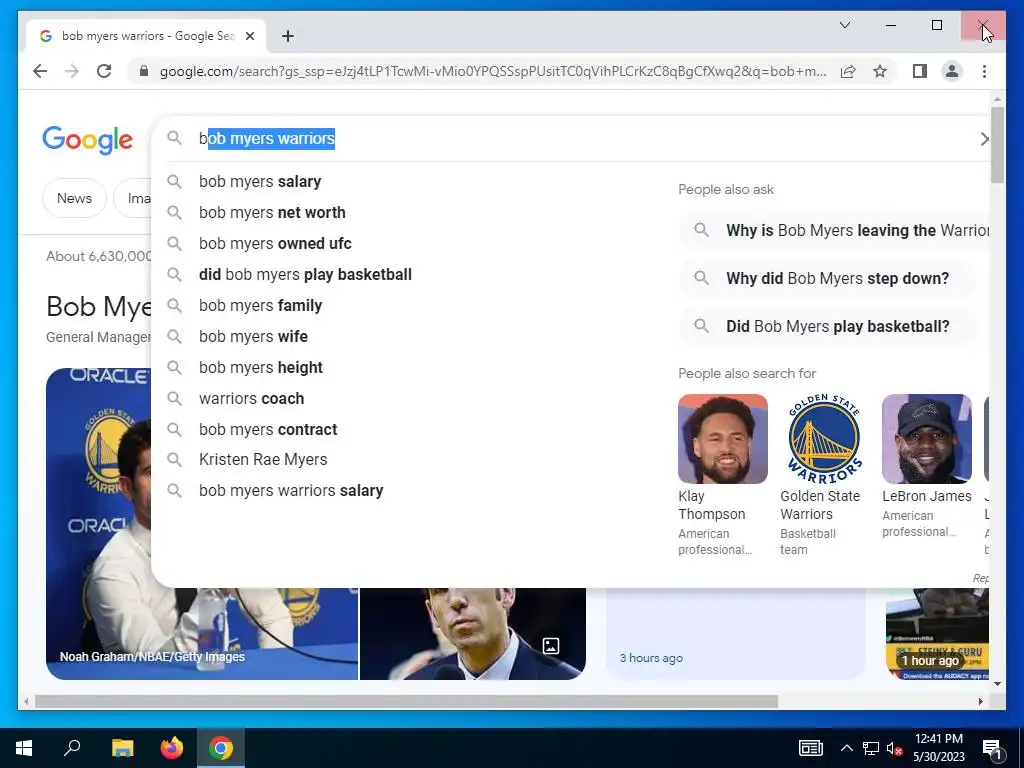The height and width of the screenshot is (768, 1024).
Task: Click the vertical scrollbar thumb
Action: 997,145
